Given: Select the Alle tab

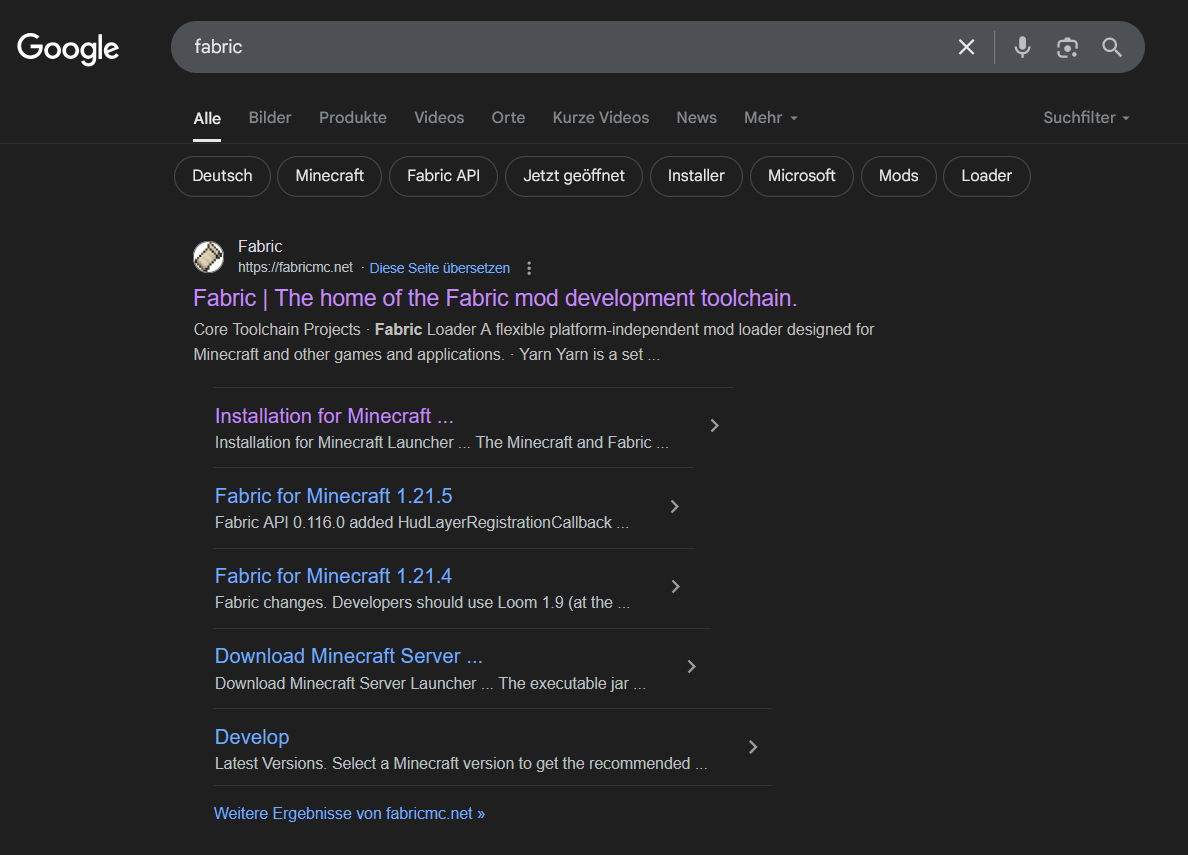Looking at the screenshot, I should coord(207,118).
